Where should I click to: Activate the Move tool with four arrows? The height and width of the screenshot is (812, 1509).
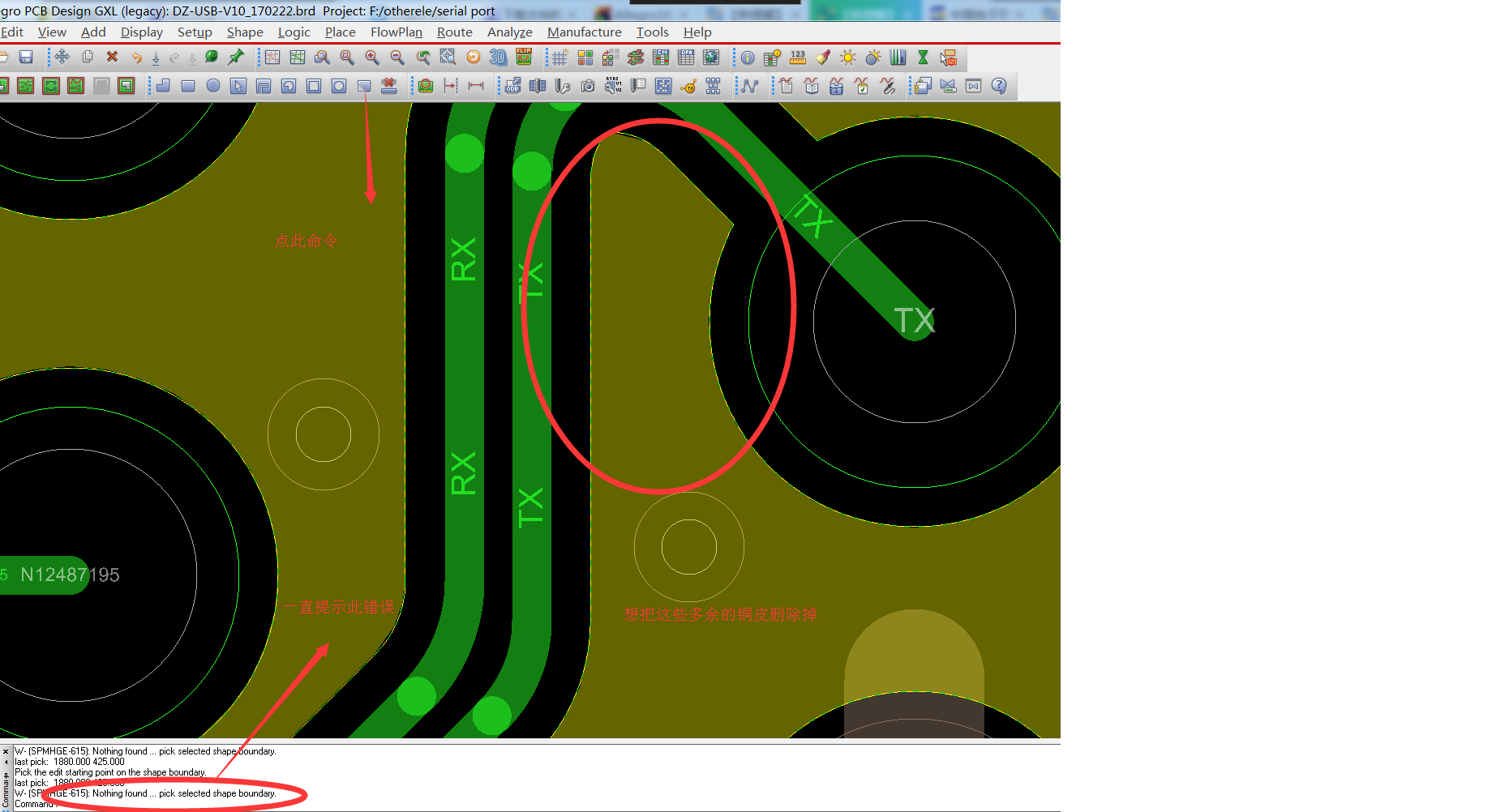pyautogui.click(x=62, y=57)
